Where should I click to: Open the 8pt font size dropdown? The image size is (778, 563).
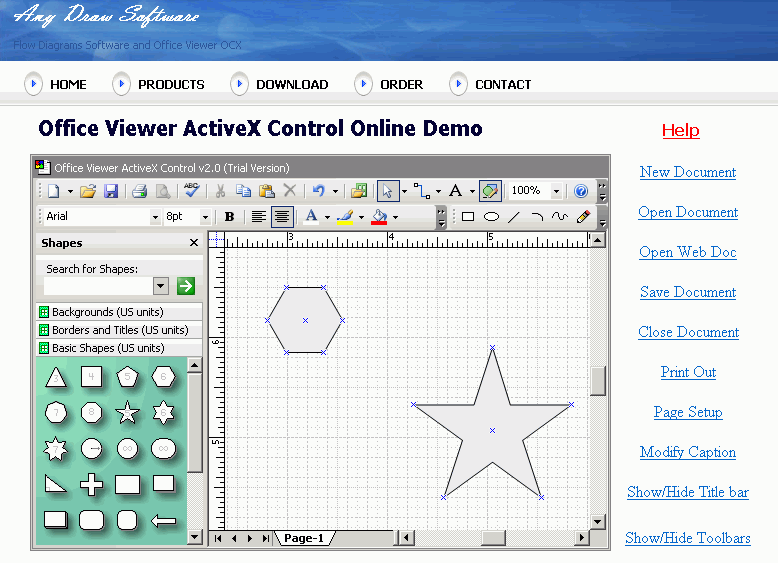point(205,217)
